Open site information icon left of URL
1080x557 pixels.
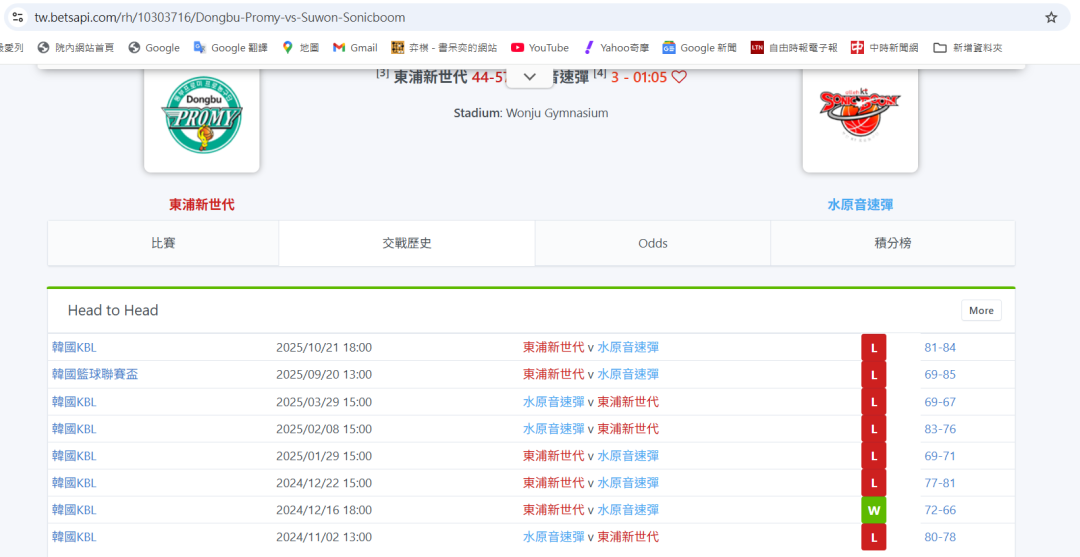click(x=17, y=17)
